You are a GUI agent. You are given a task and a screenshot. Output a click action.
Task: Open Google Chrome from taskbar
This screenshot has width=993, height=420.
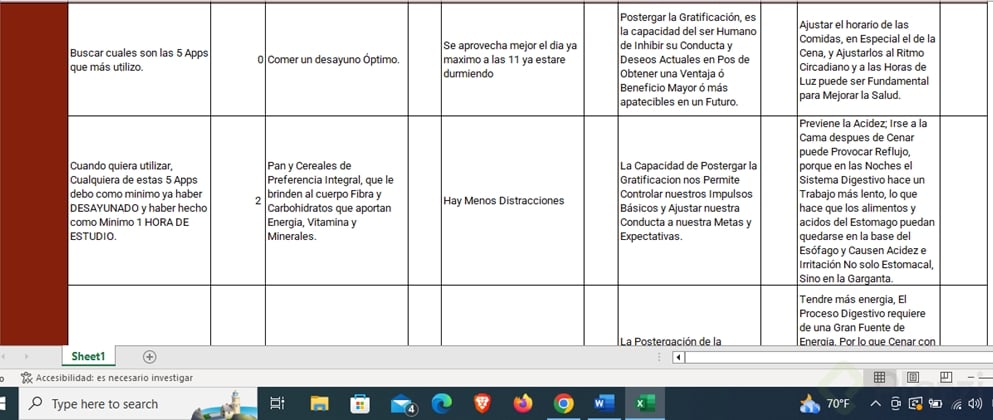tap(564, 404)
